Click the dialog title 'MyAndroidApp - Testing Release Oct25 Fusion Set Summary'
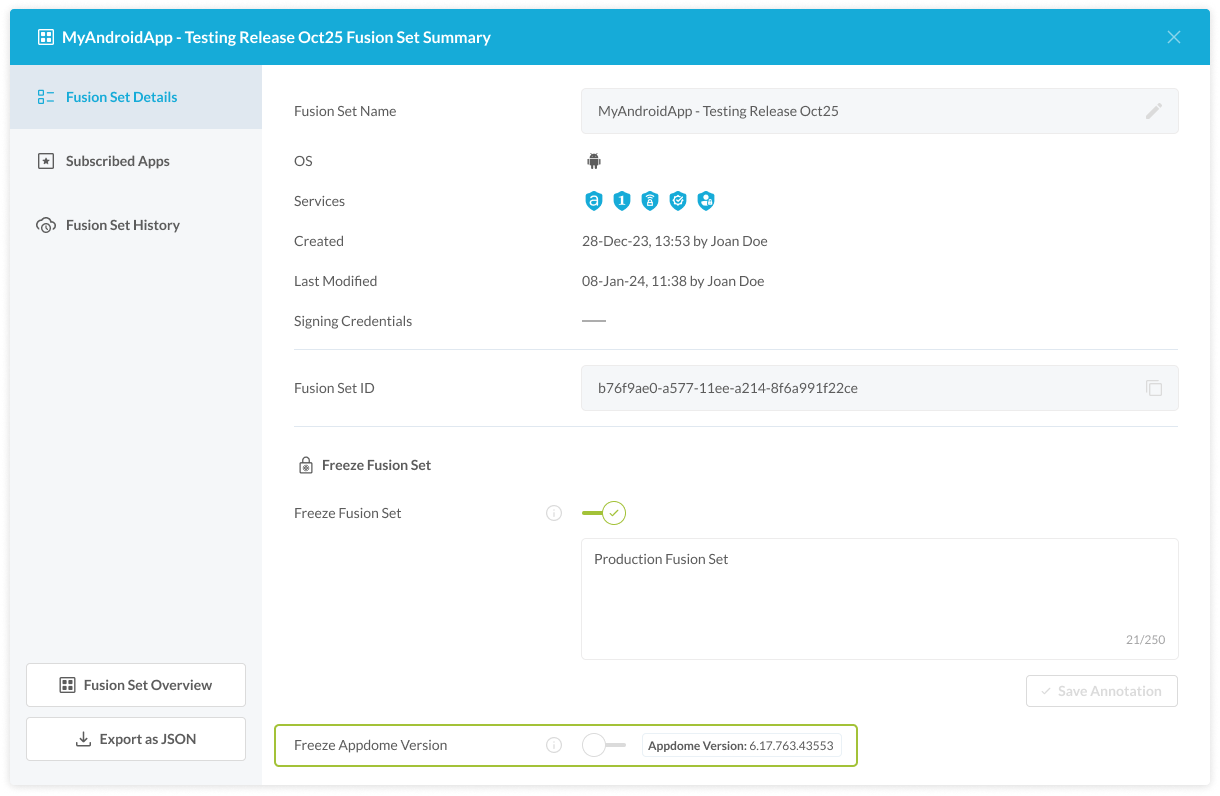Screen dimensions: 1220x796 click(276, 37)
